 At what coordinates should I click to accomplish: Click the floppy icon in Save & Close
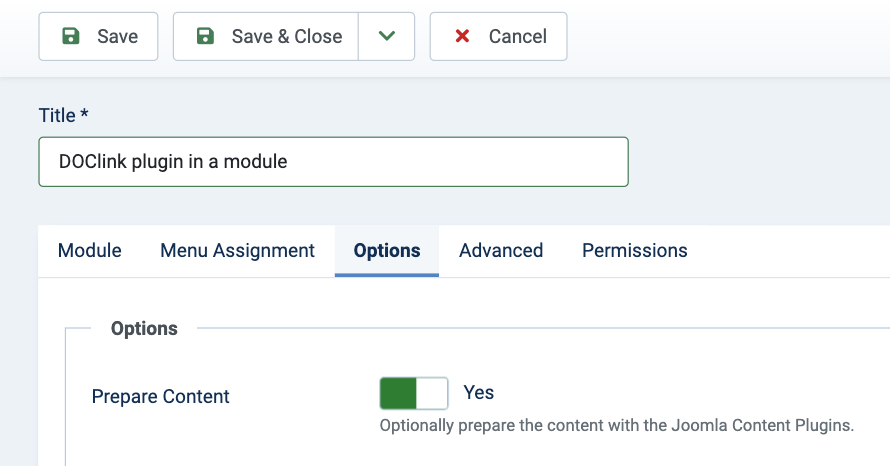click(205, 37)
